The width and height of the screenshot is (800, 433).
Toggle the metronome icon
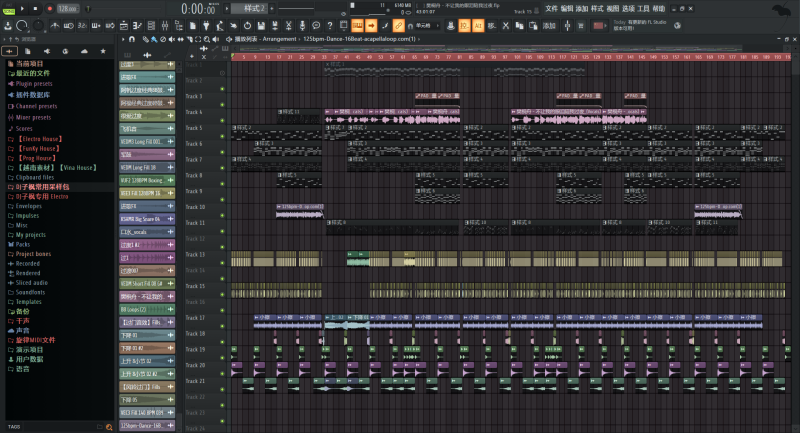[55, 26]
